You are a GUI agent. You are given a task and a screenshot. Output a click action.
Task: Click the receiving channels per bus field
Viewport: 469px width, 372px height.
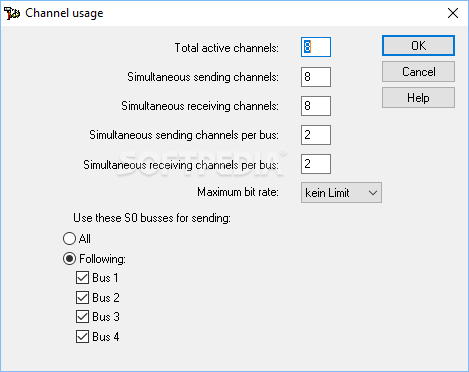[316, 164]
